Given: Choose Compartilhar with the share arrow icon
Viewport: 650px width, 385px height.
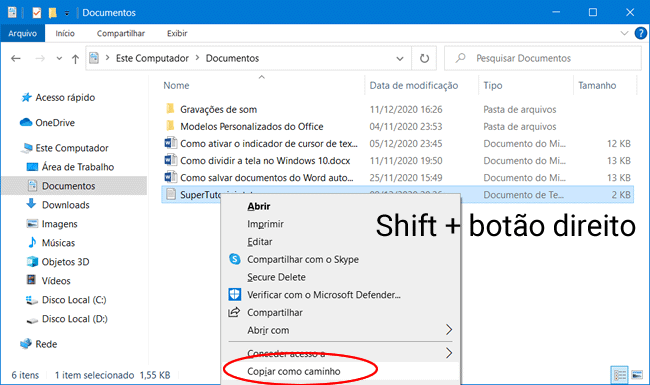Looking at the screenshot, I should click(275, 312).
